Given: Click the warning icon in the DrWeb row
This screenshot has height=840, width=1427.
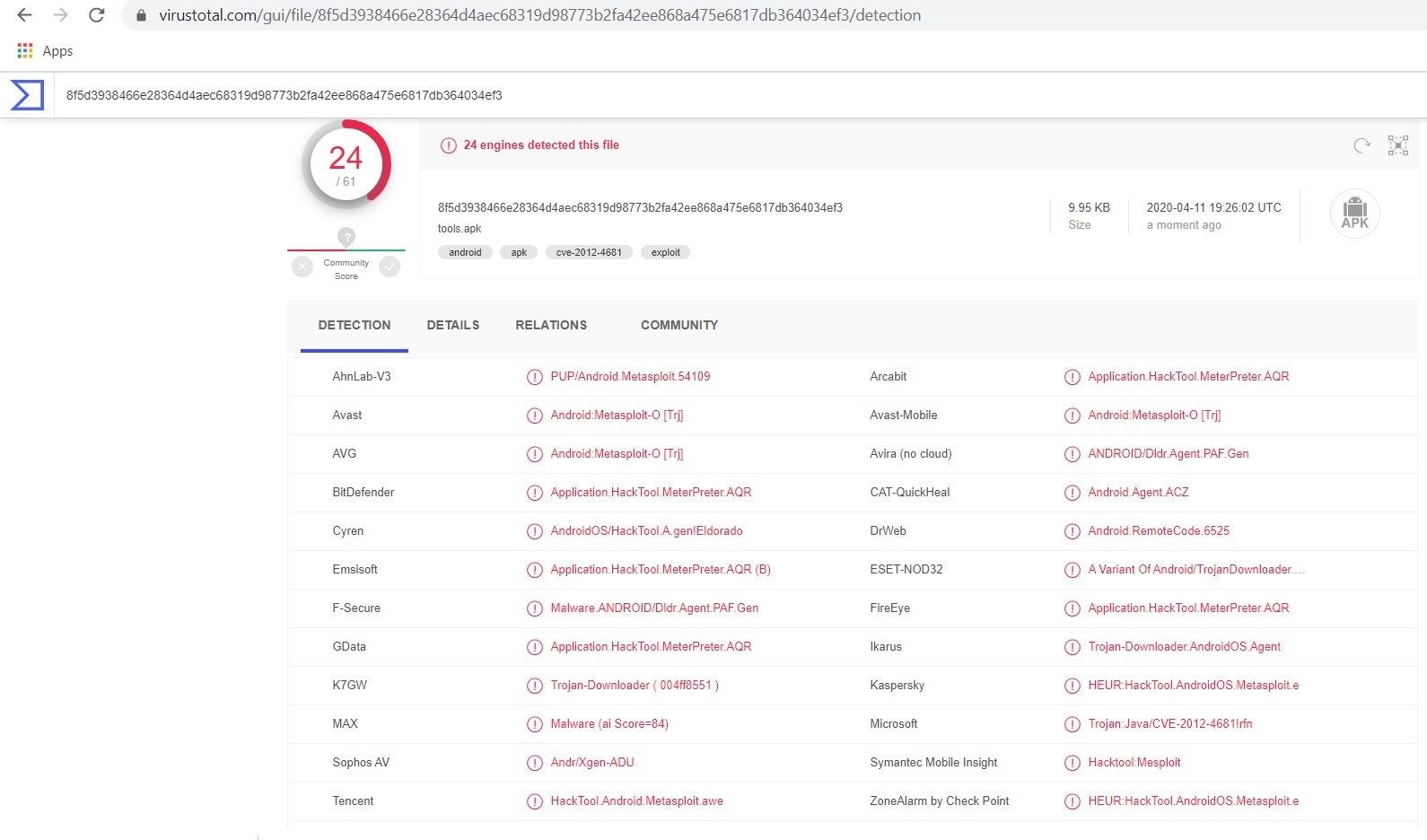Looking at the screenshot, I should 1072,531.
